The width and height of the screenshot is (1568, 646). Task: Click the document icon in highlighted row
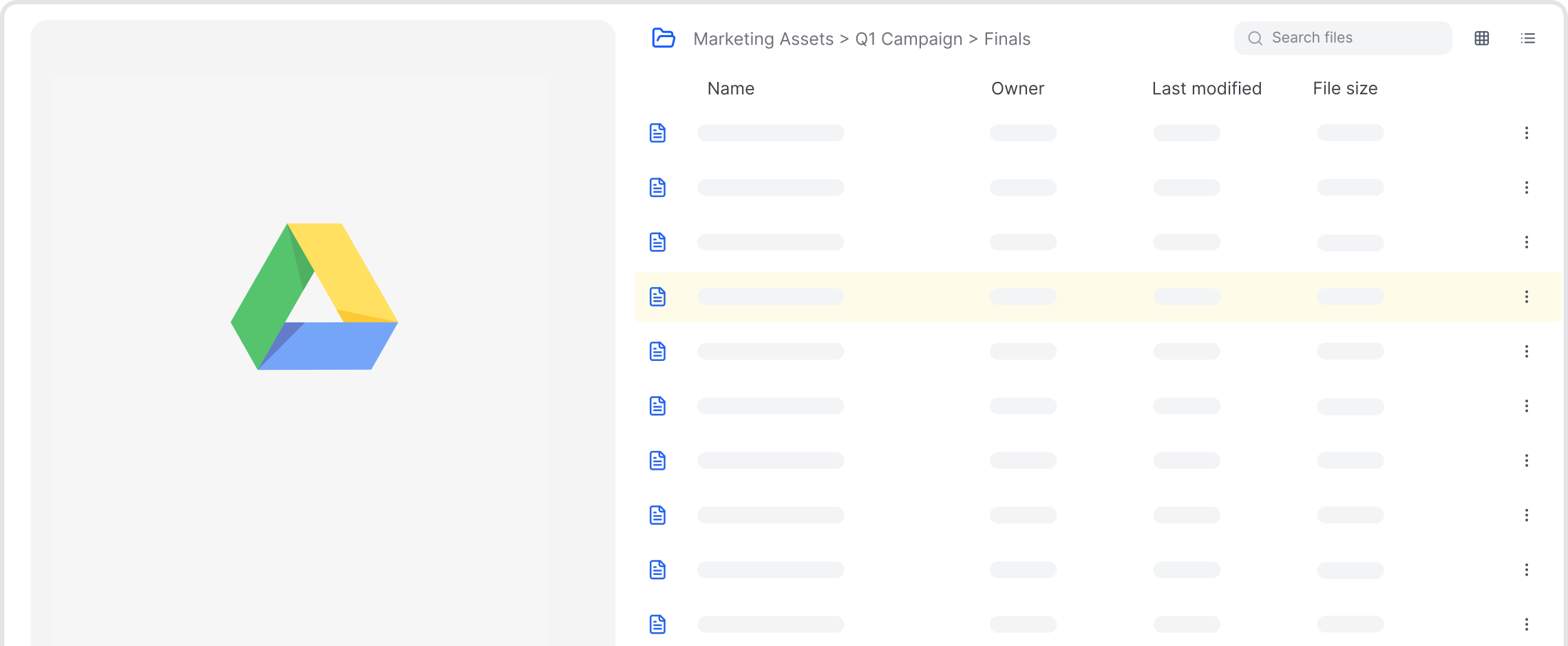coord(657,297)
